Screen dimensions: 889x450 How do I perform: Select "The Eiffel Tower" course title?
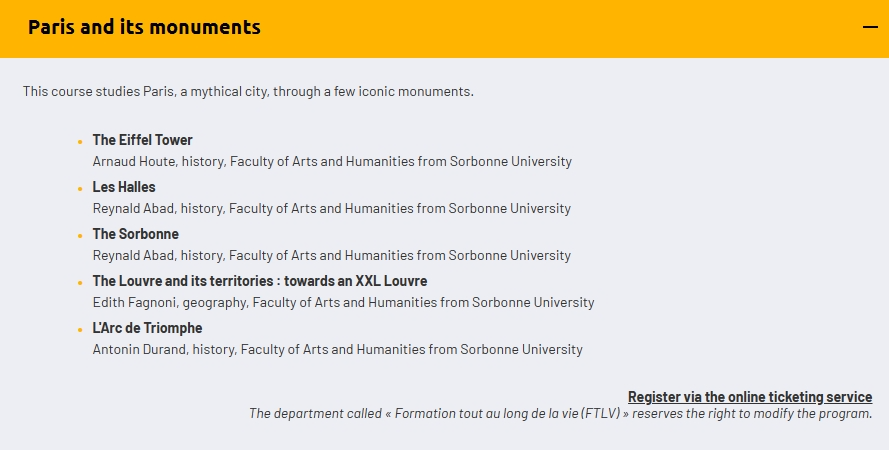coord(142,140)
